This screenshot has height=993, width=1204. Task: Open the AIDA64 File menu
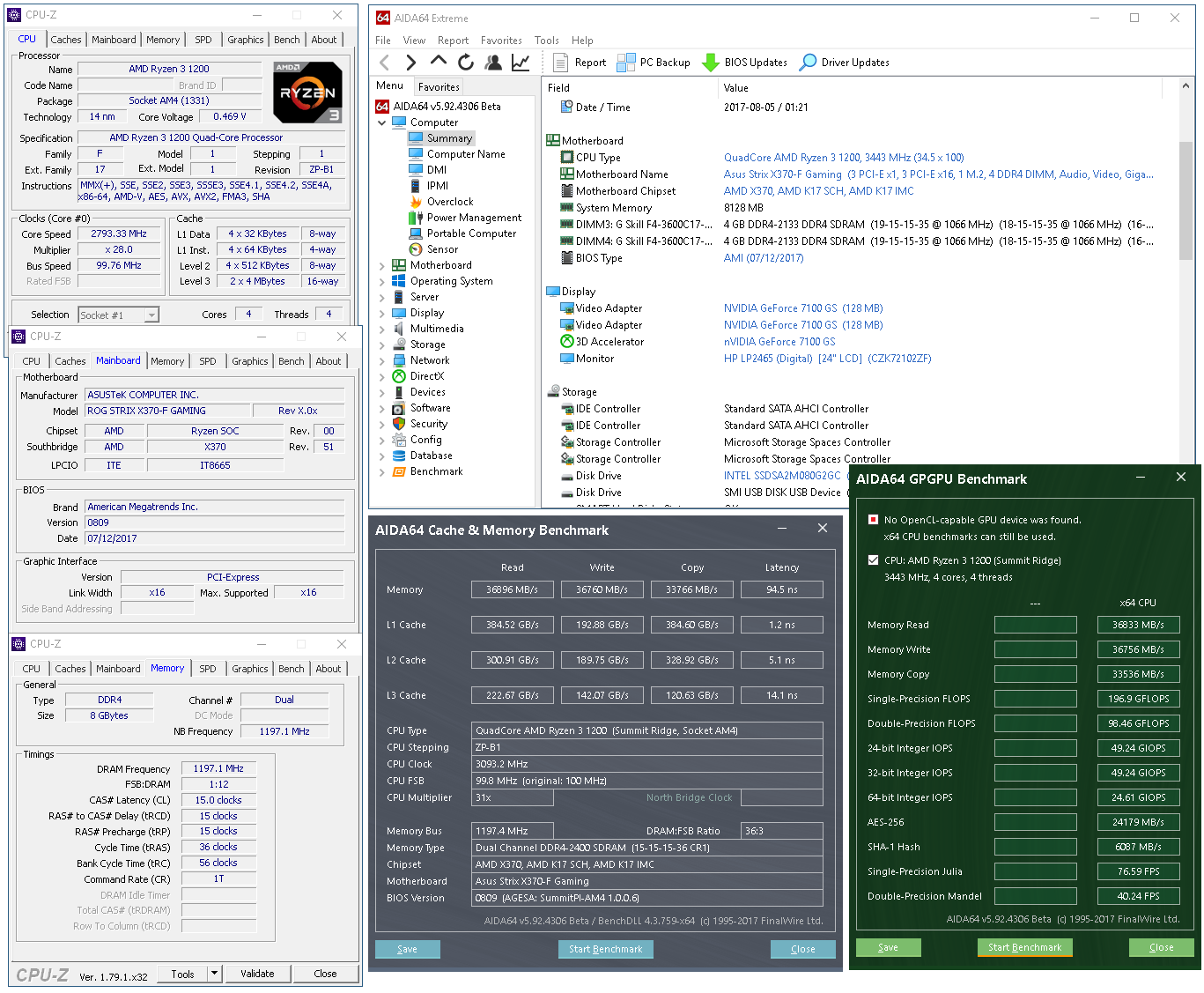[382, 41]
